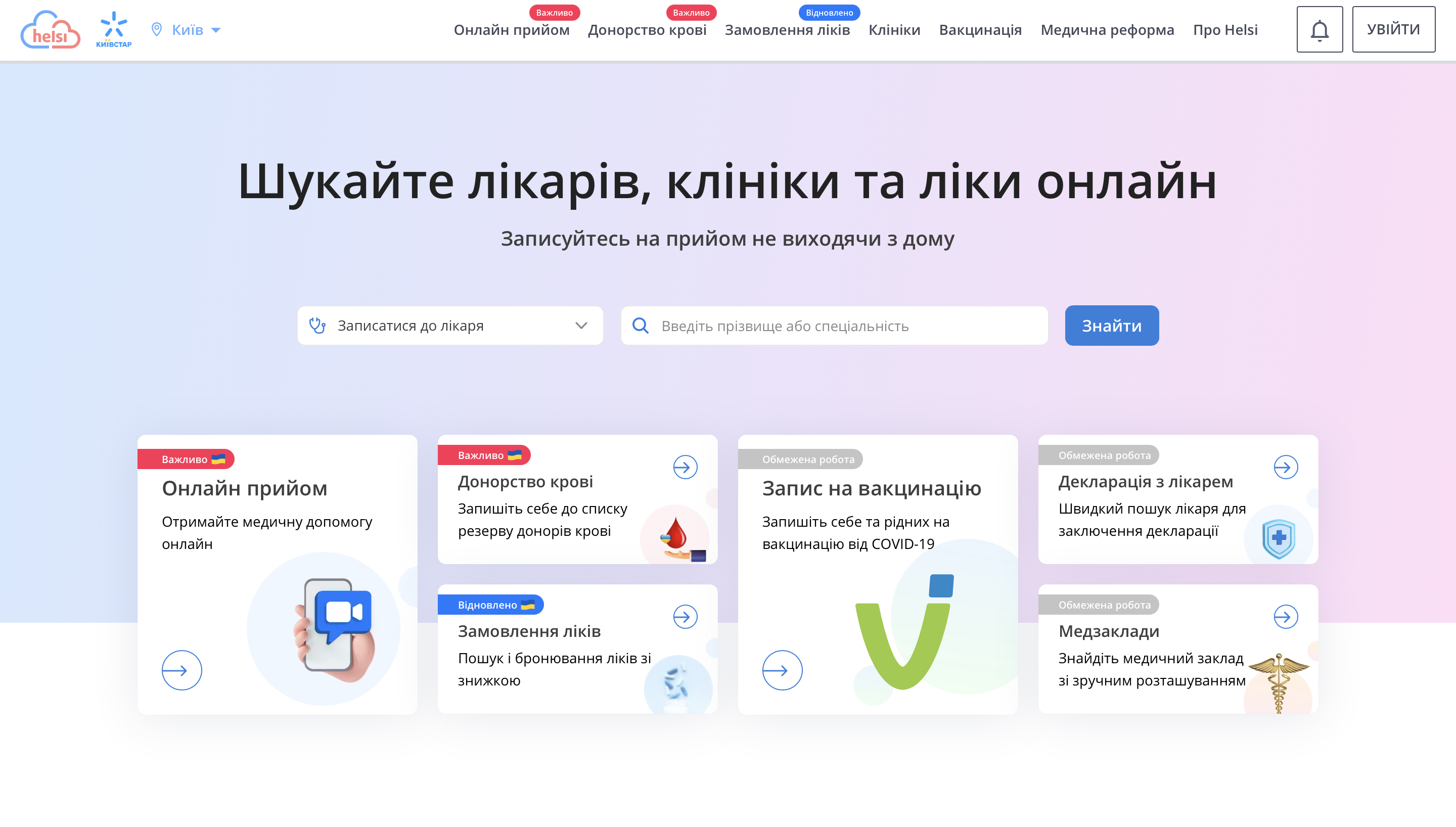Click the Онлайн прийом arrow icon
The image size is (1456, 827).
[x=182, y=670]
